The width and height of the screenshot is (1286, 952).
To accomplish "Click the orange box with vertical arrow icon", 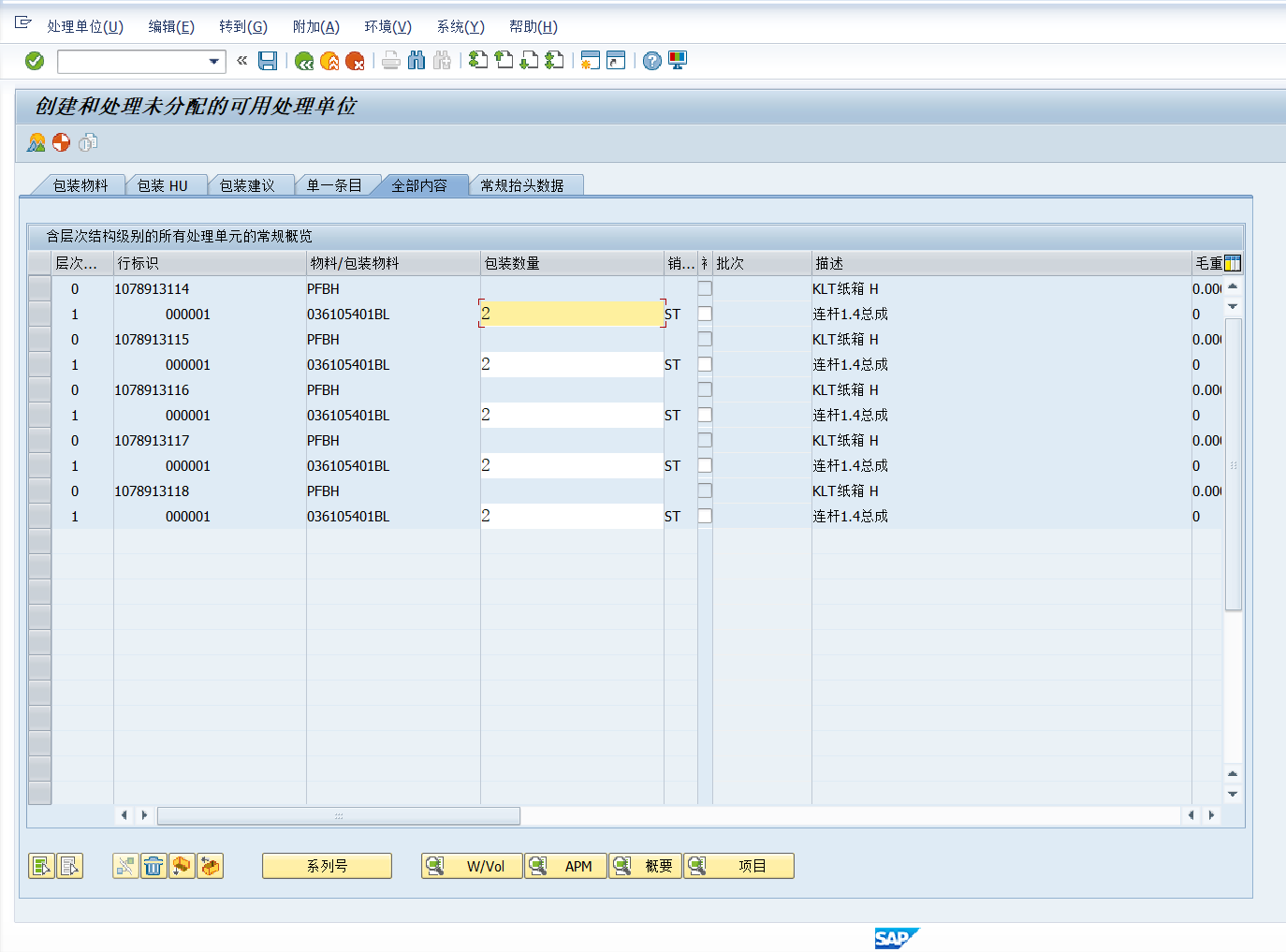I will pyautogui.click(x=182, y=866).
